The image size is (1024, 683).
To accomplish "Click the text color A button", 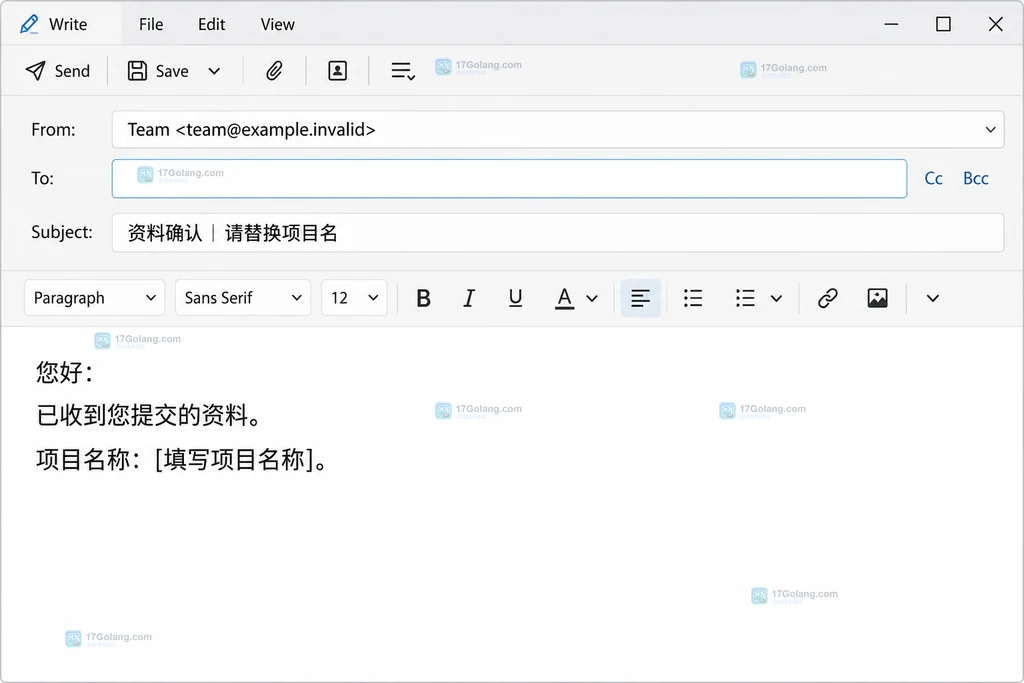I will coord(564,298).
